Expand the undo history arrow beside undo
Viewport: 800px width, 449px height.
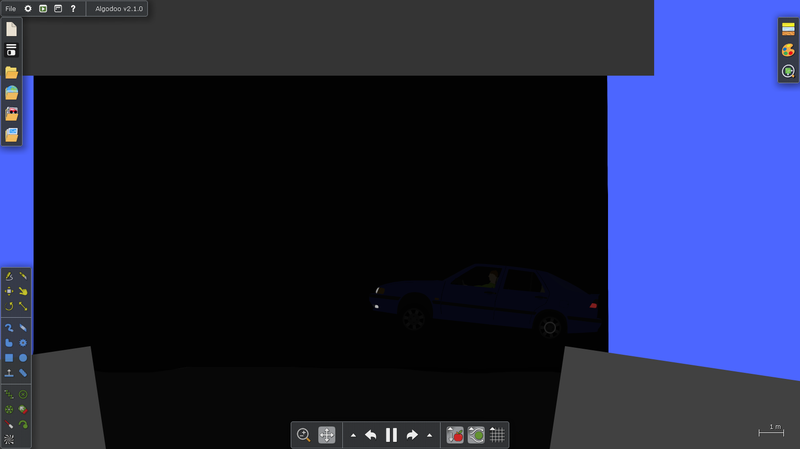coord(353,436)
